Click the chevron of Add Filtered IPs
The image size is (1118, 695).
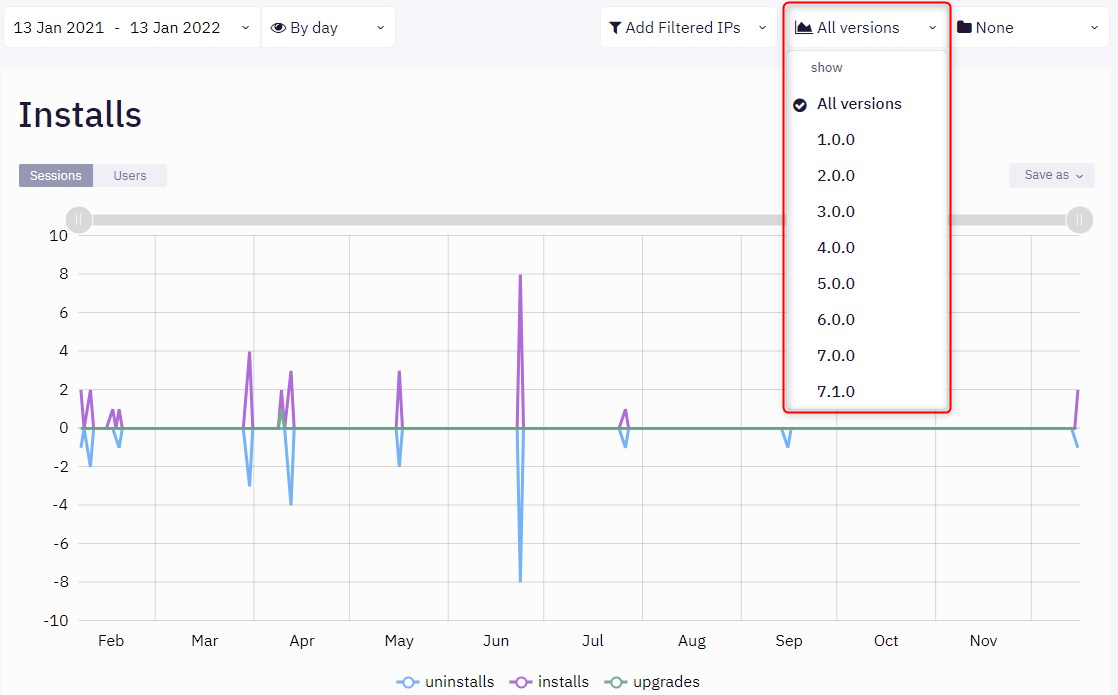click(x=762, y=28)
